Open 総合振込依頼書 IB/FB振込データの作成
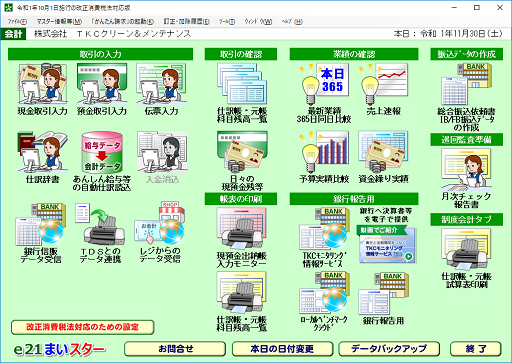Screen dimensions: 512x363 click(466, 97)
